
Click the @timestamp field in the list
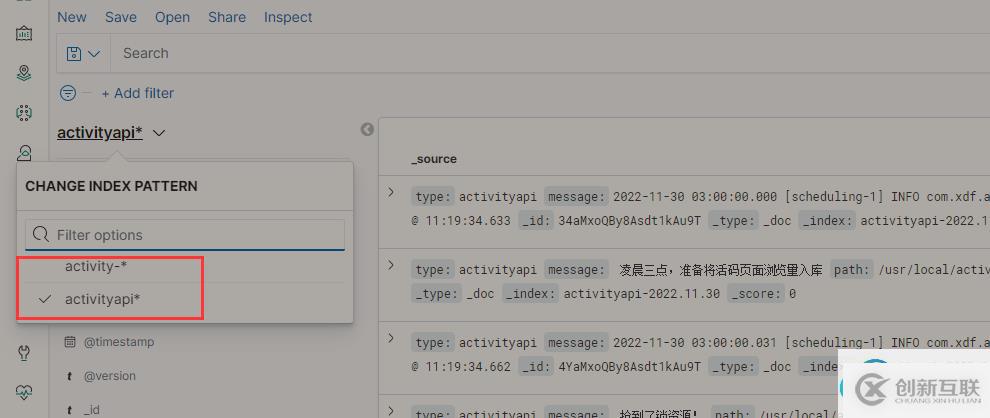pyautogui.click(x=118, y=342)
